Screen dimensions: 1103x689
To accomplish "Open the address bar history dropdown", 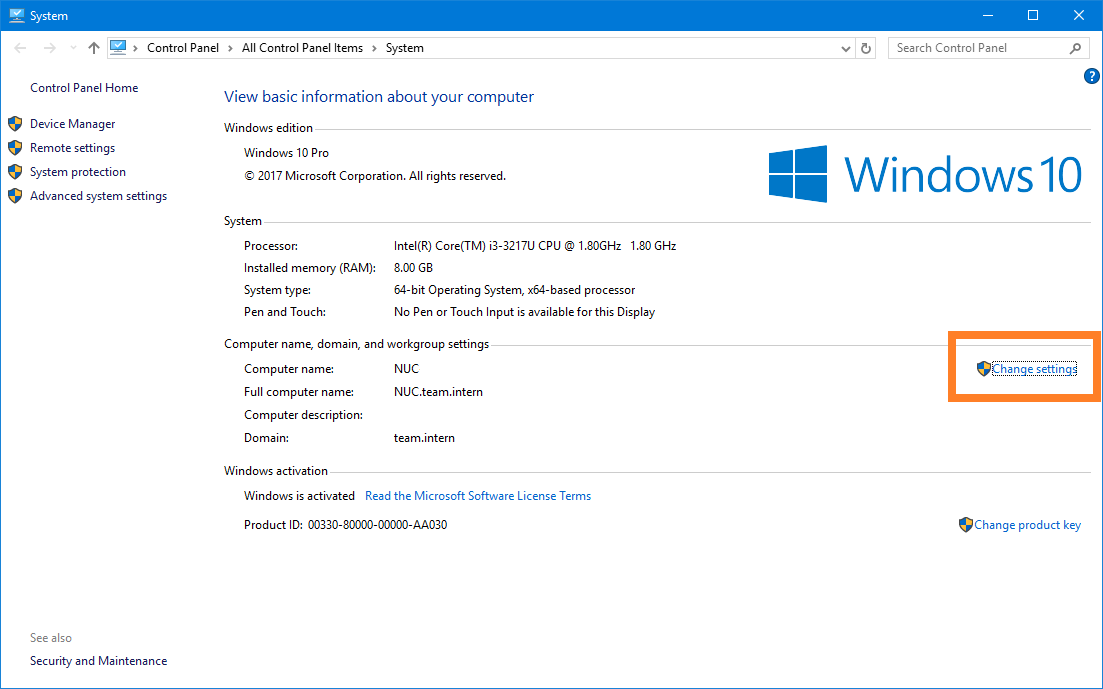I will [846, 48].
